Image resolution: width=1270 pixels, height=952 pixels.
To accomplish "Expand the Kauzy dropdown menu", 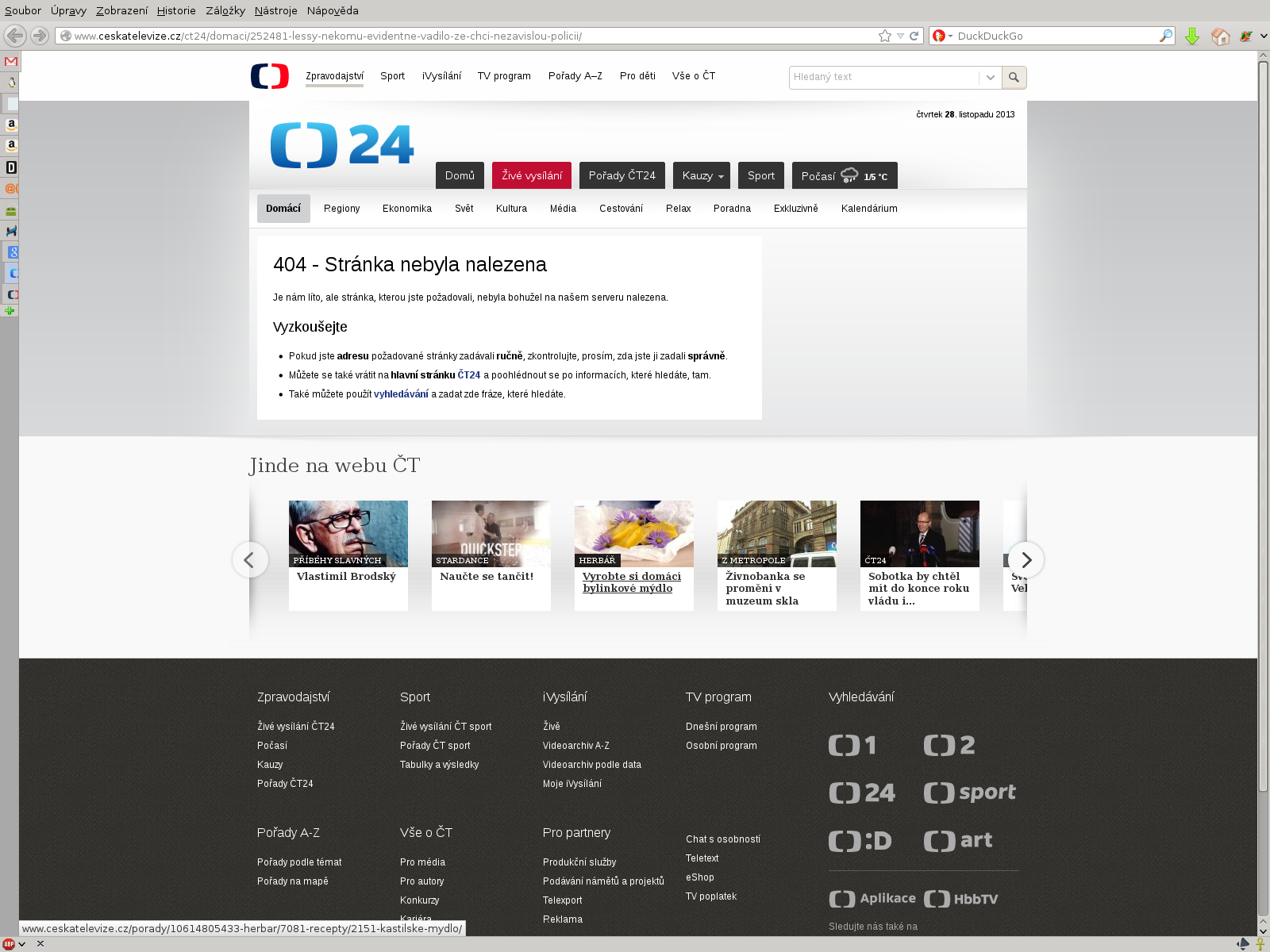I will pyautogui.click(x=702, y=175).
